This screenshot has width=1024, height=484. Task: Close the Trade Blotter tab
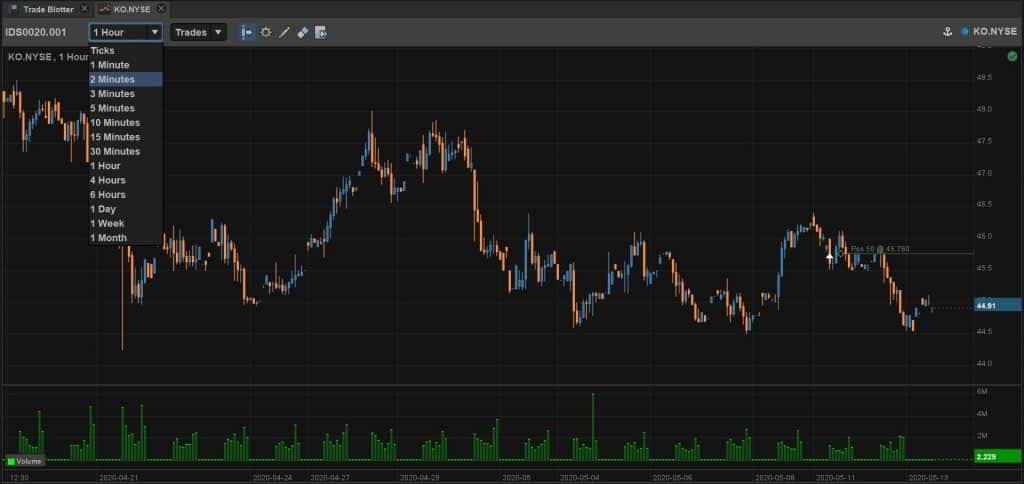84,9
